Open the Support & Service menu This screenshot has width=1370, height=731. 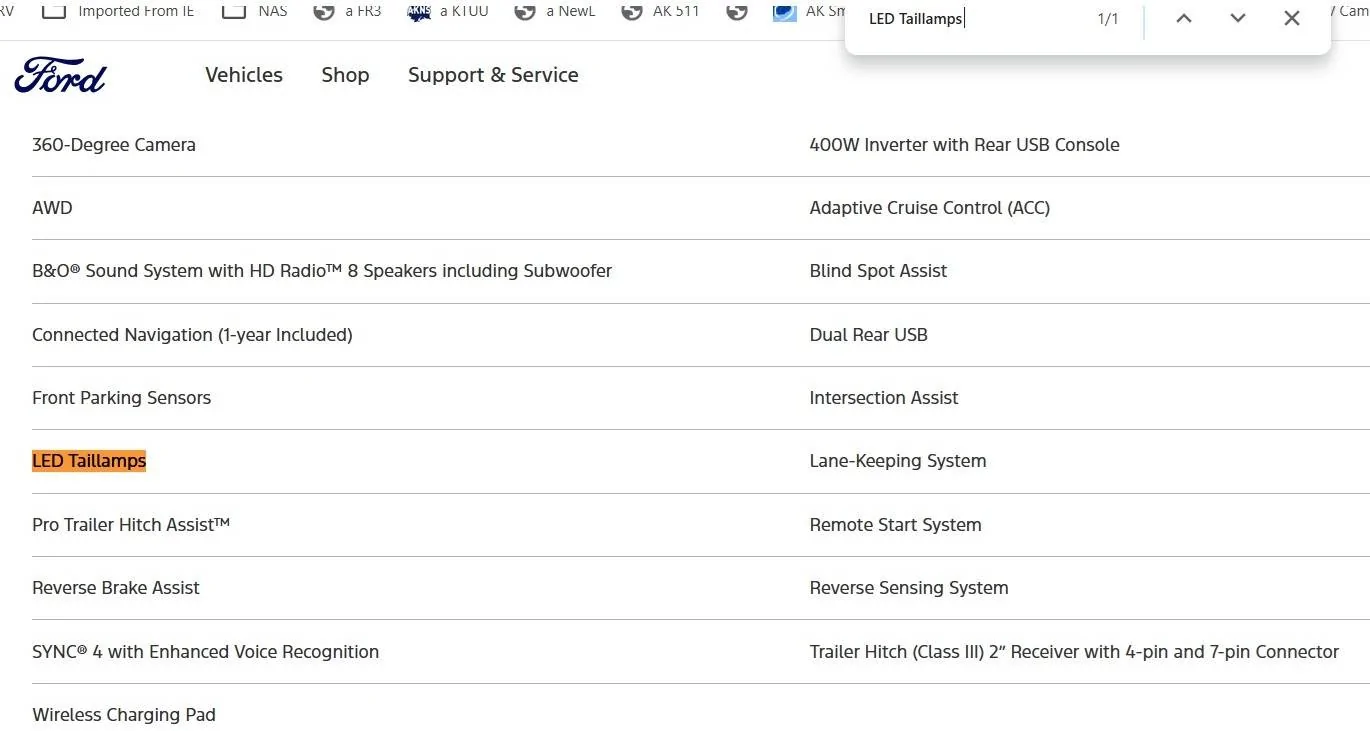(x=493, y=75)
